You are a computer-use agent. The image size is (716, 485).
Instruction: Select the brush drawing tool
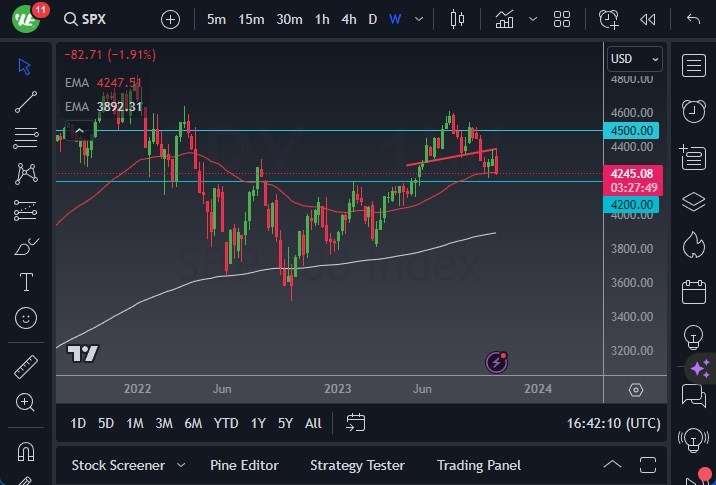click(26, 246)
